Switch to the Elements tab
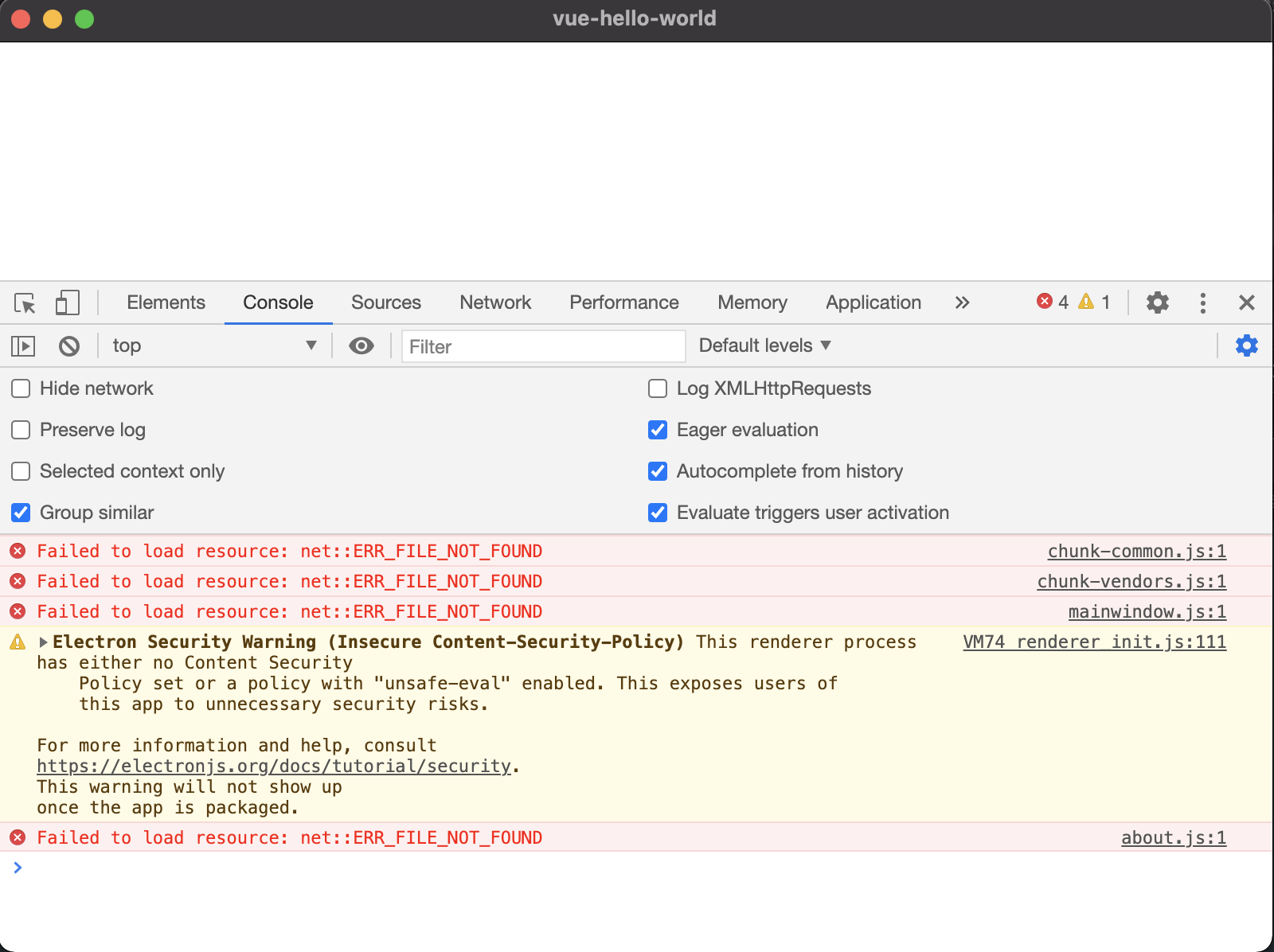Screen dimensions: 1274x952 coord(166,302)
